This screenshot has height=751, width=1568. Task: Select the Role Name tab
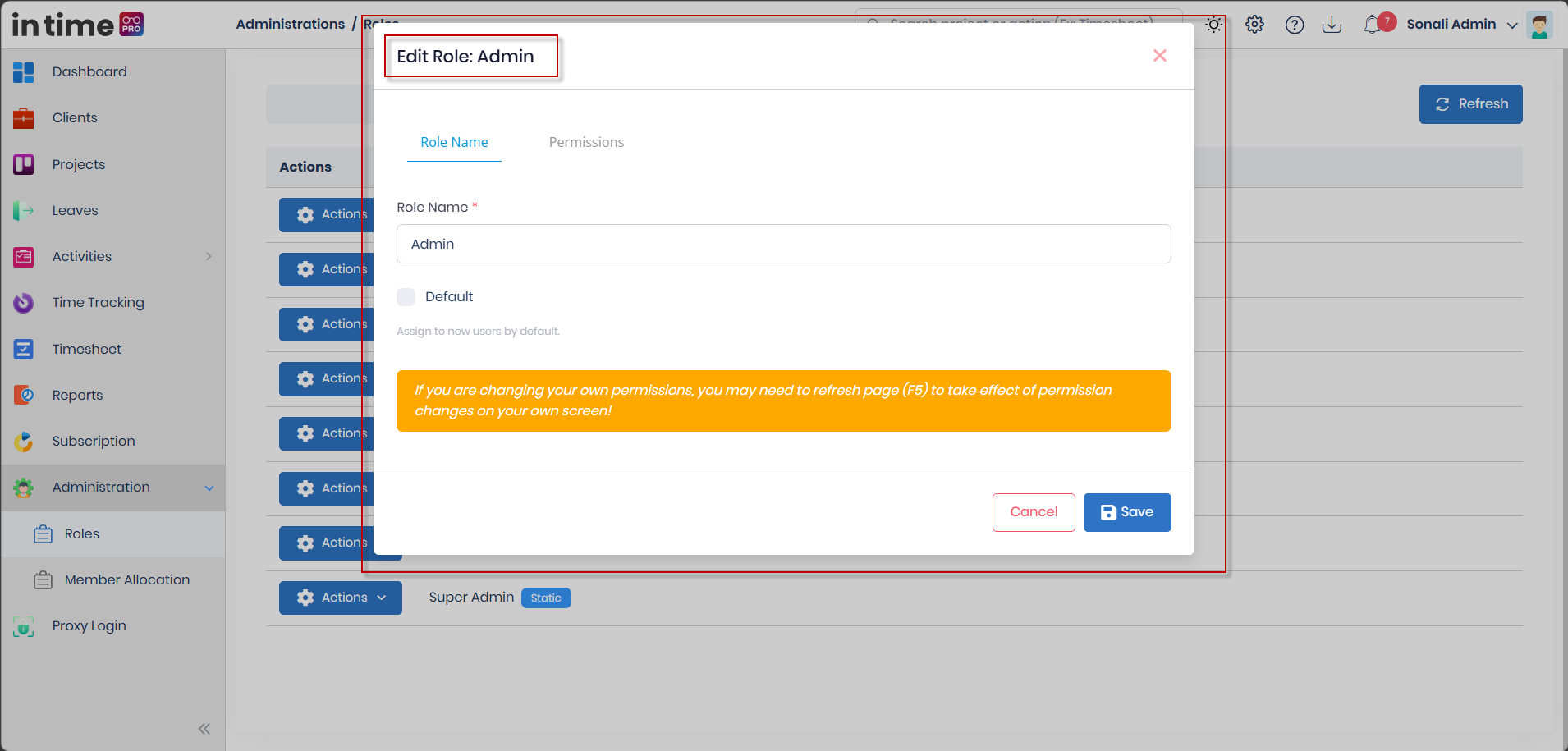click(454, 143)
